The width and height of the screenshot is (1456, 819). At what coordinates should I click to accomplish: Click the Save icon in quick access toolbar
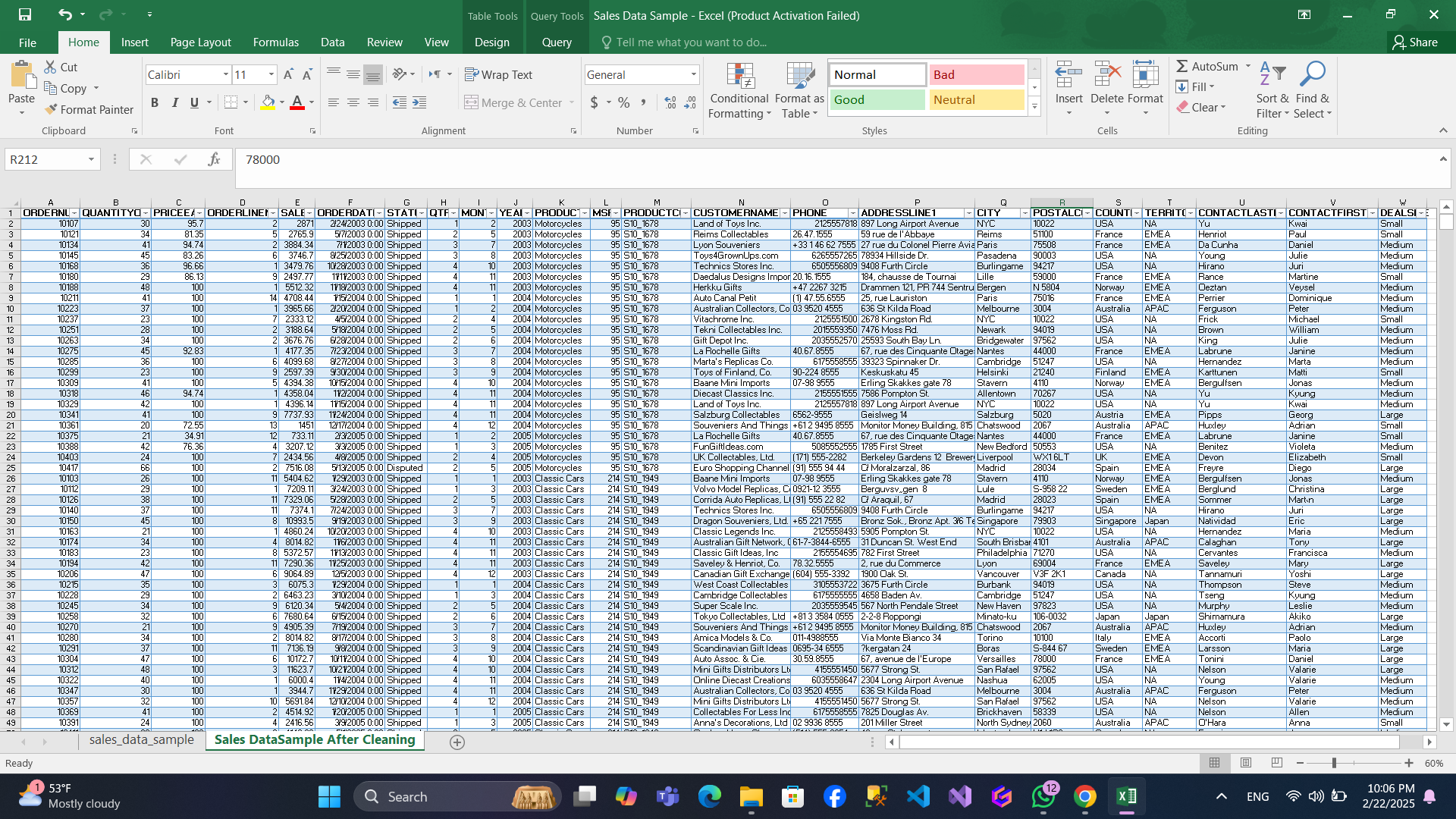click(24, 14)
